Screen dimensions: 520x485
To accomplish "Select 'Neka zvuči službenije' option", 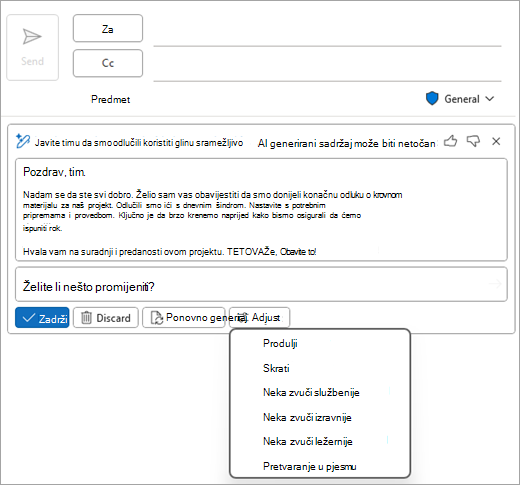I will [320, 392].
